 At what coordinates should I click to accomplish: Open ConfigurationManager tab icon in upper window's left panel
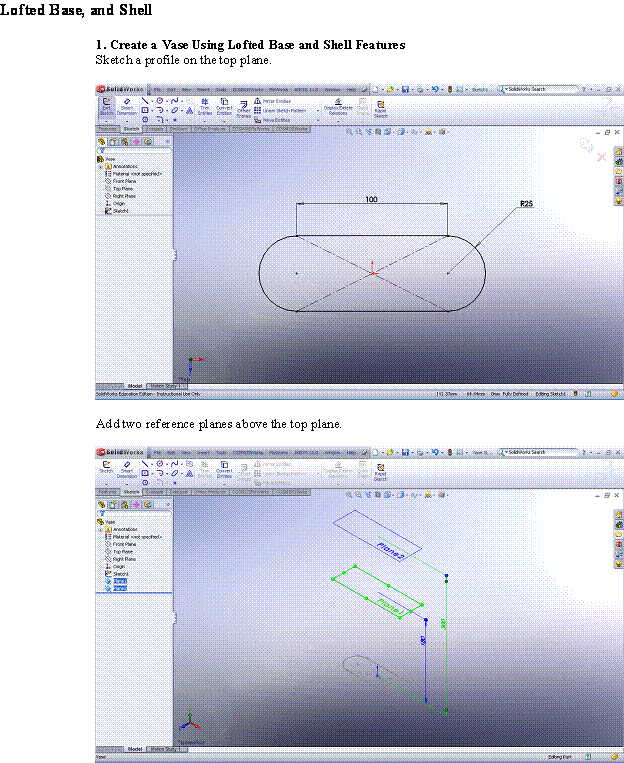124,142
